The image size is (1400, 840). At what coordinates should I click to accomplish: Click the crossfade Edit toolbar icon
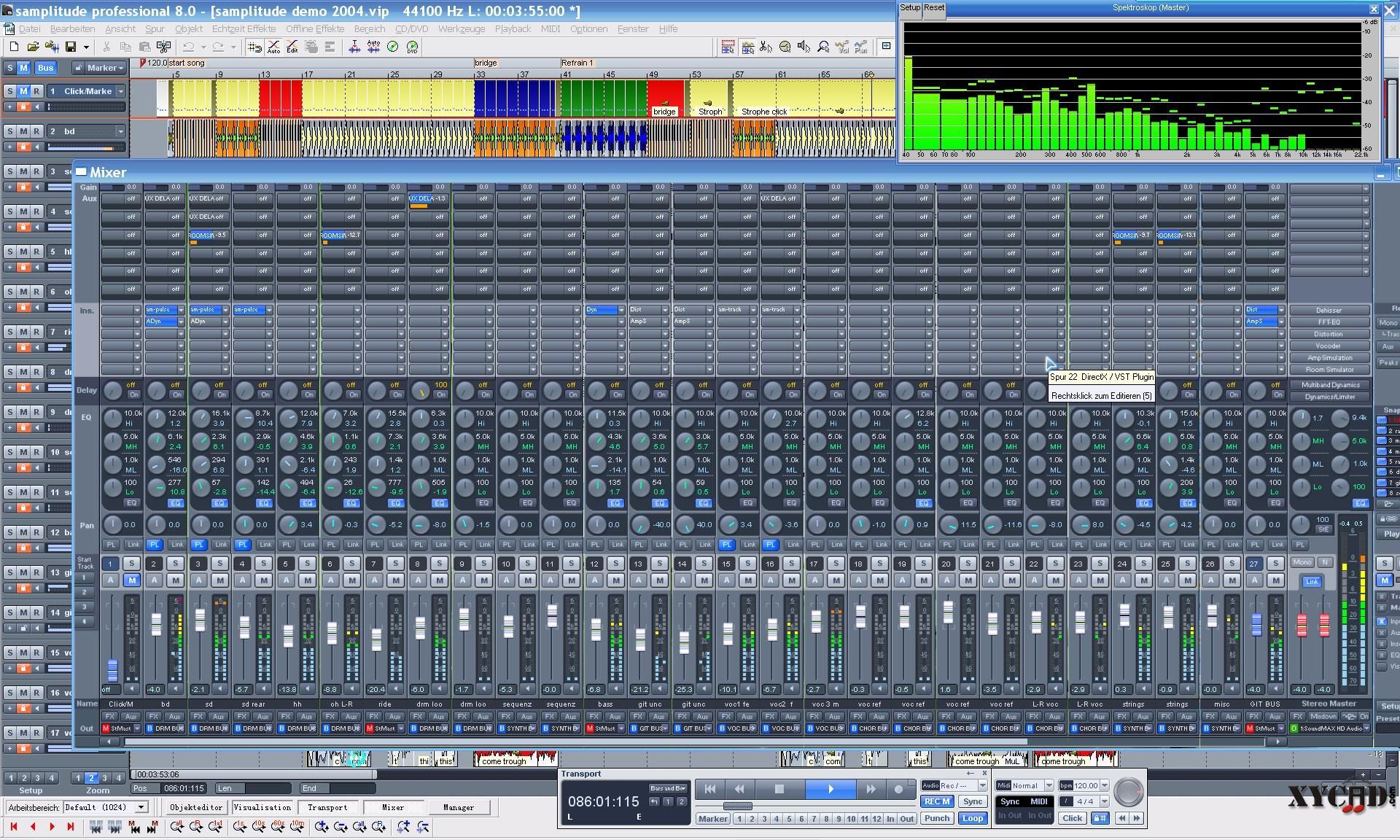(292, 47)
